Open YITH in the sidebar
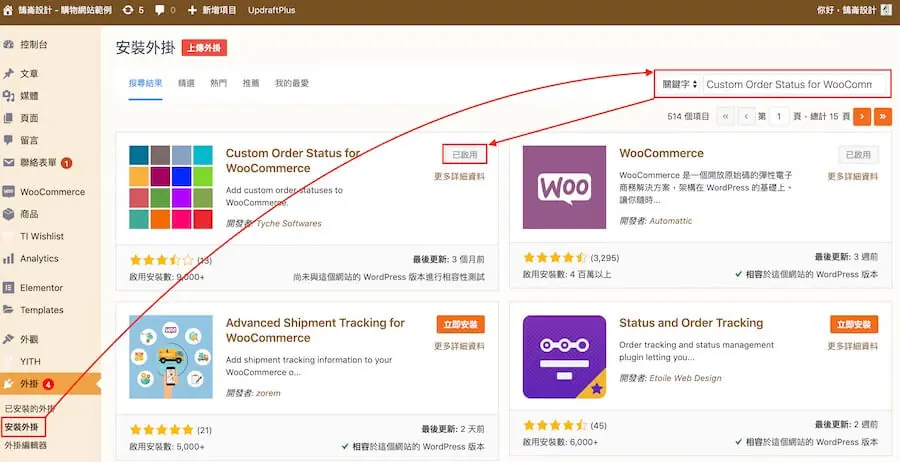900x462 pixels. click(30, 362)
